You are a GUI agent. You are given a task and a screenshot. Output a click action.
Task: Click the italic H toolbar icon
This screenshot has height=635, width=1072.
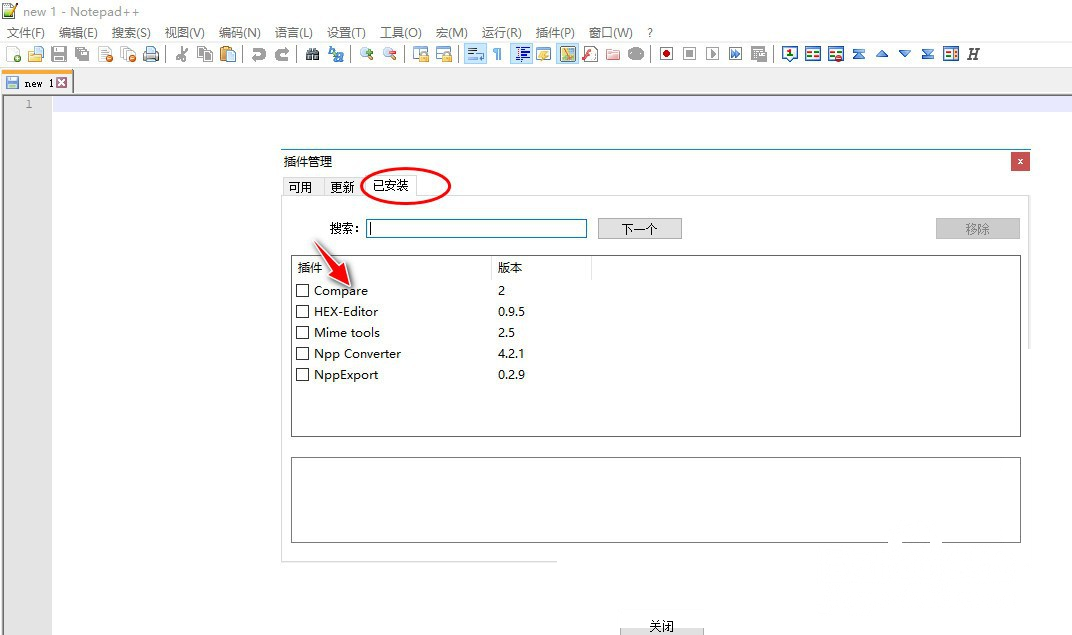coord(973,54)
